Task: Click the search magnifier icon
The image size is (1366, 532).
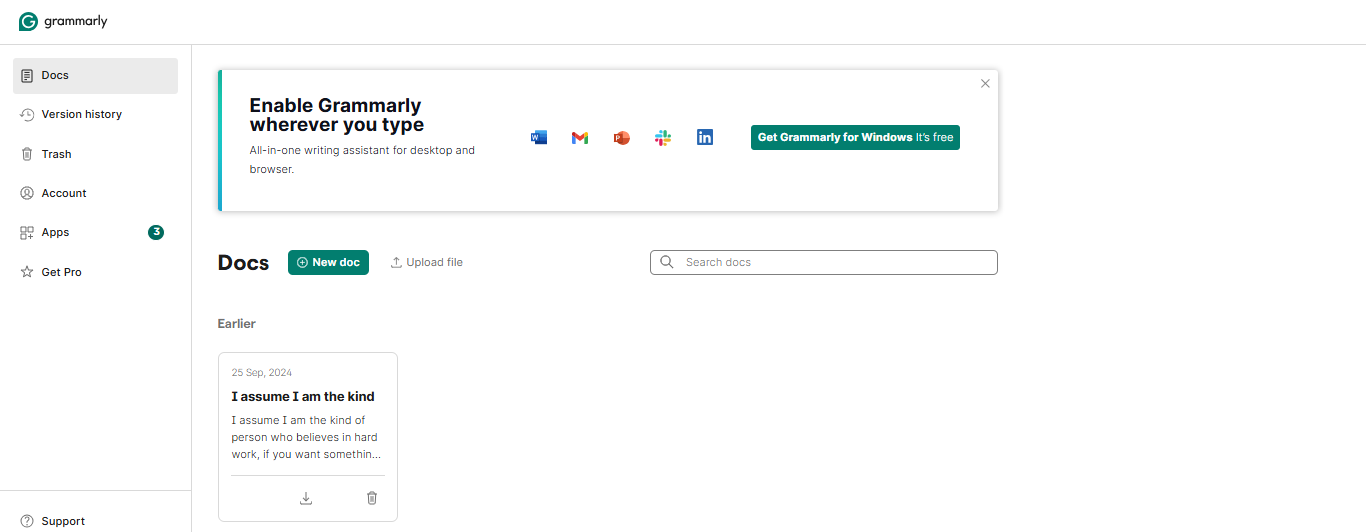Action: click(667, 262)
